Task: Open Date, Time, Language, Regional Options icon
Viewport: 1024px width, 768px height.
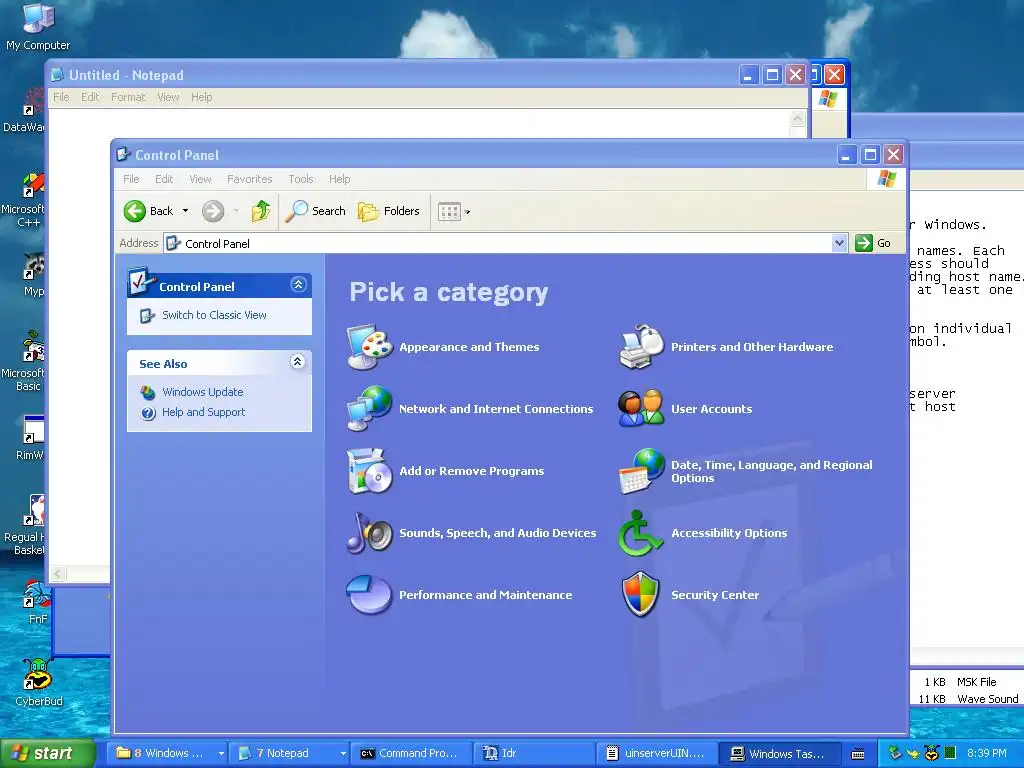Action: pos(641,471)
